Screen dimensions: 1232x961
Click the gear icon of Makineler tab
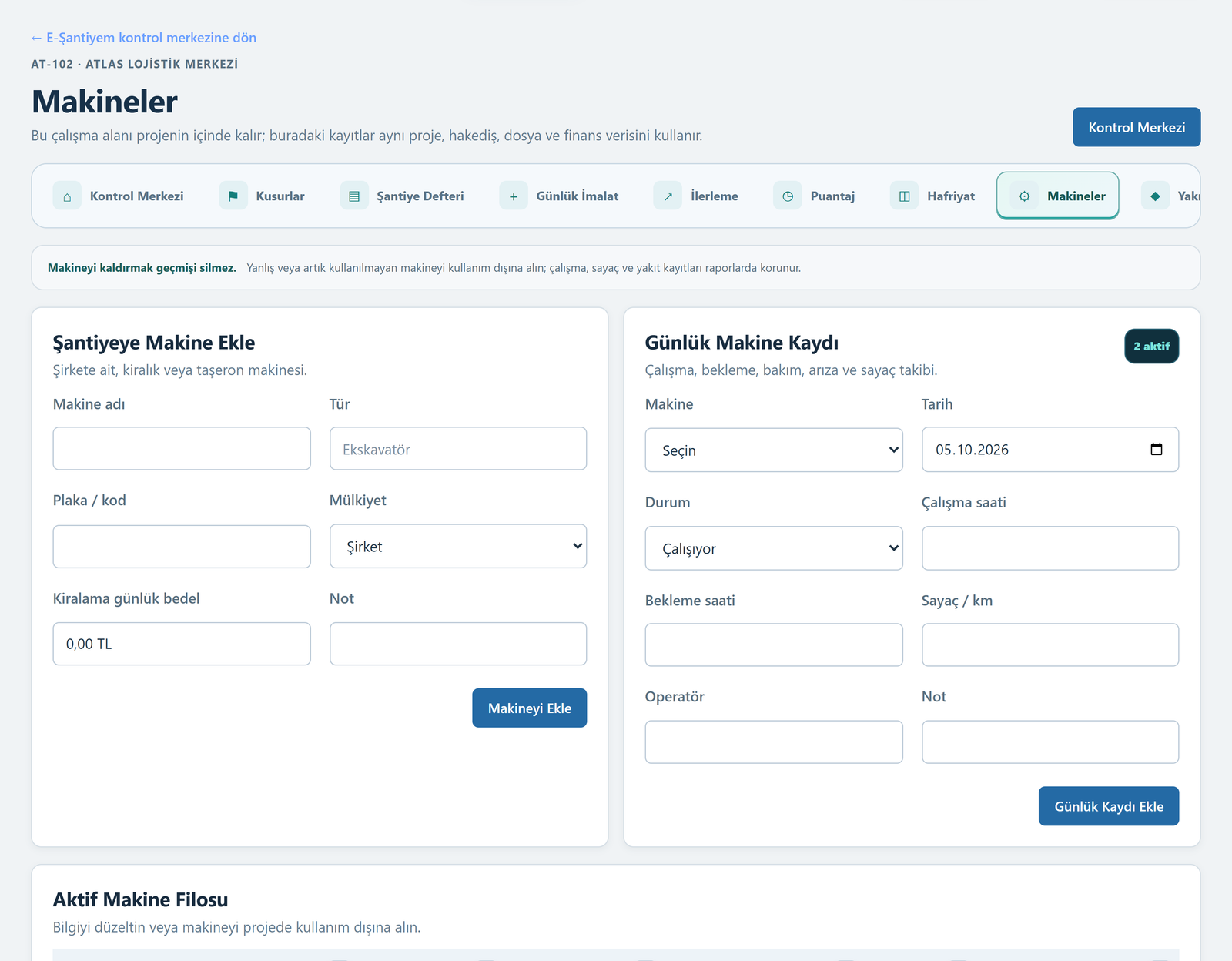(1024, 196)
